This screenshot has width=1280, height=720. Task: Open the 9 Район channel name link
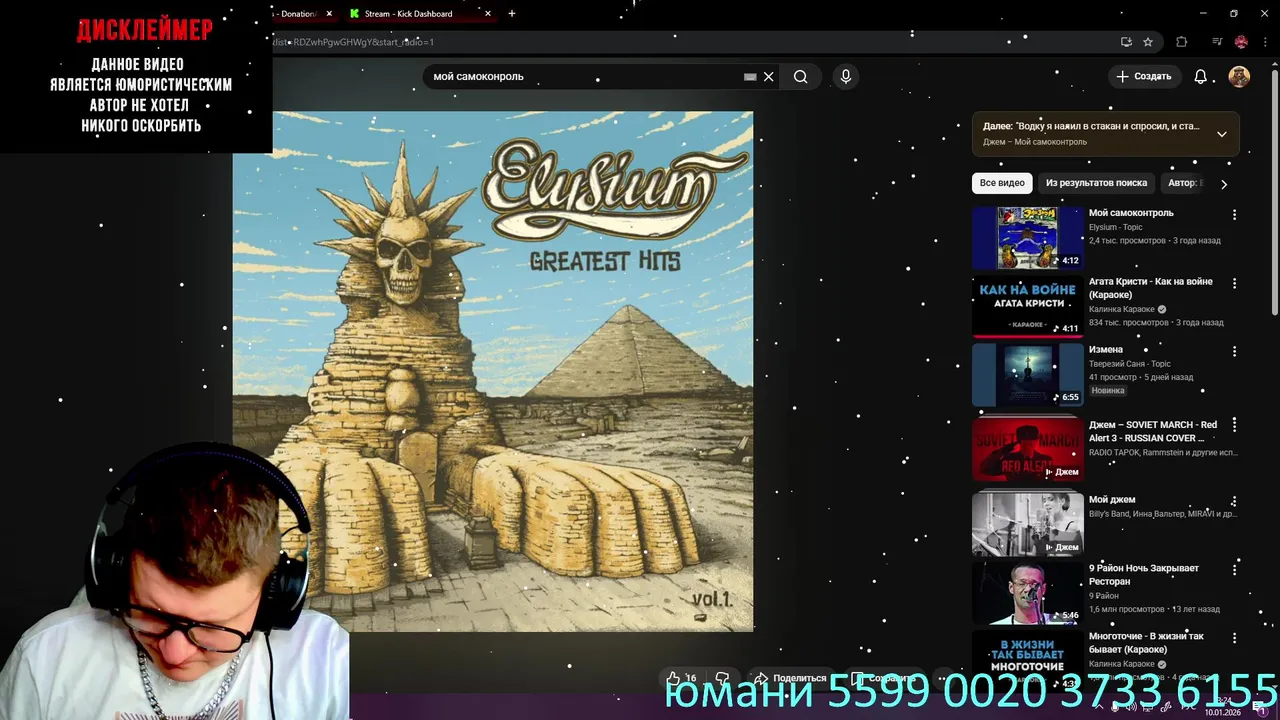1104,596
